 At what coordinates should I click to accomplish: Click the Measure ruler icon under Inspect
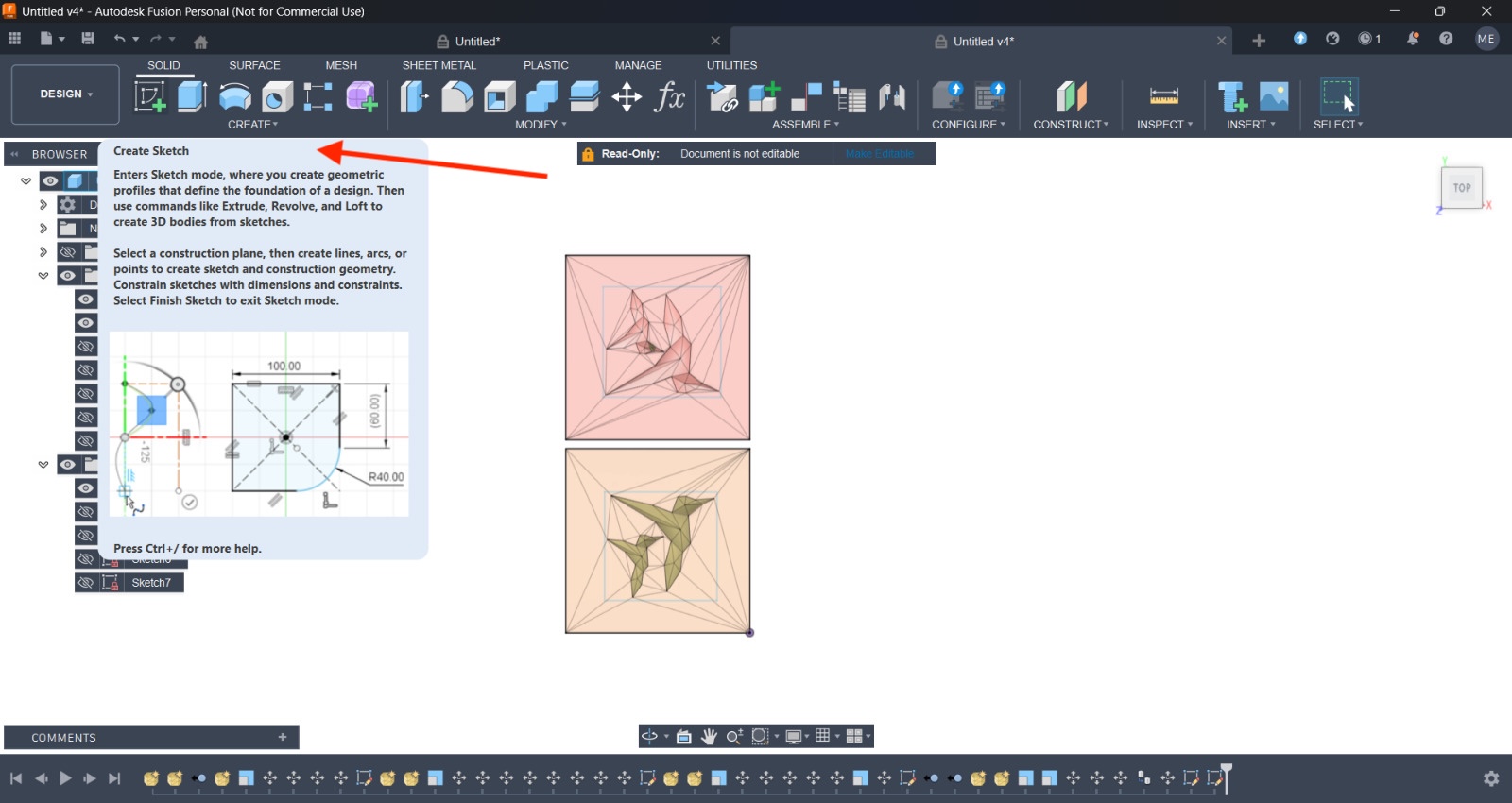click(x=1163, y=96)
